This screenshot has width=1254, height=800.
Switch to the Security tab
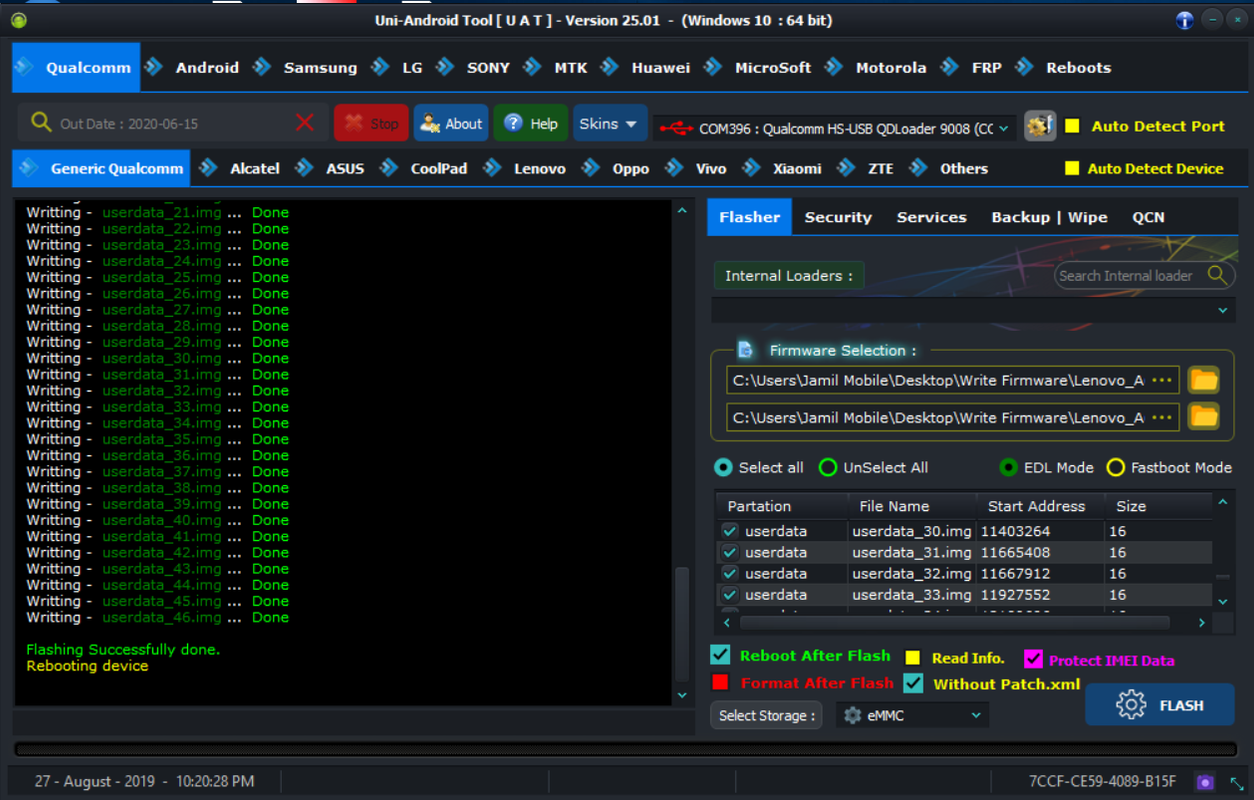point(838,217)
